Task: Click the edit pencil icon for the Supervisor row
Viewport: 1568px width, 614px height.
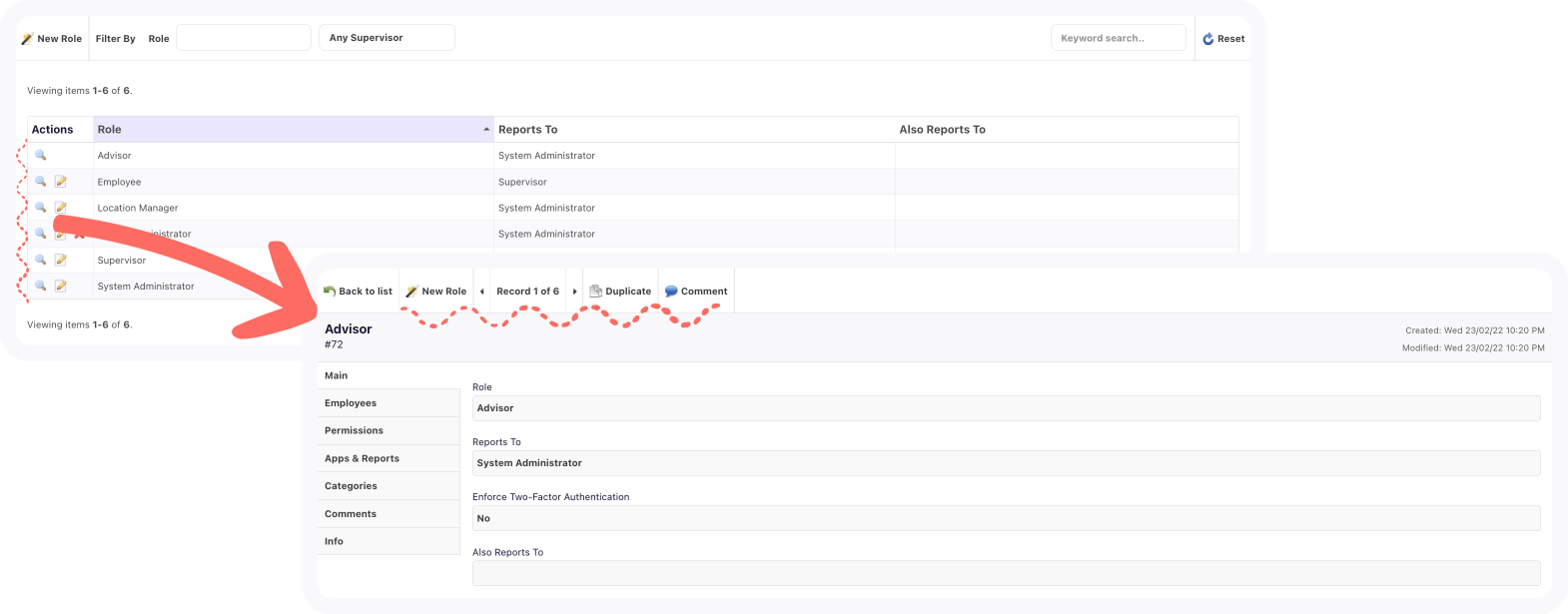Action: point(61,259)
